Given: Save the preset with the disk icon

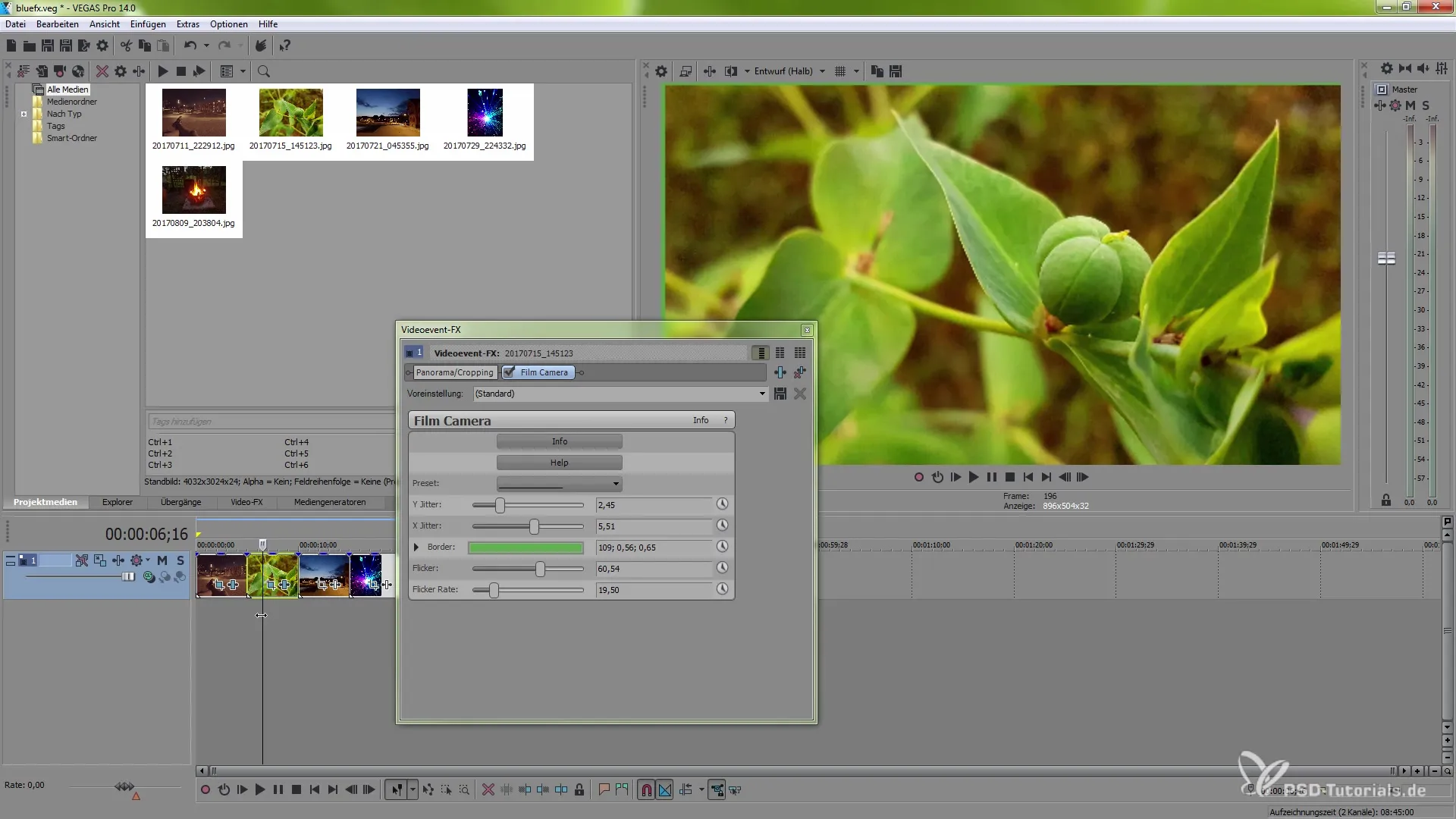Looking at the screenshot, I should 780,394.
